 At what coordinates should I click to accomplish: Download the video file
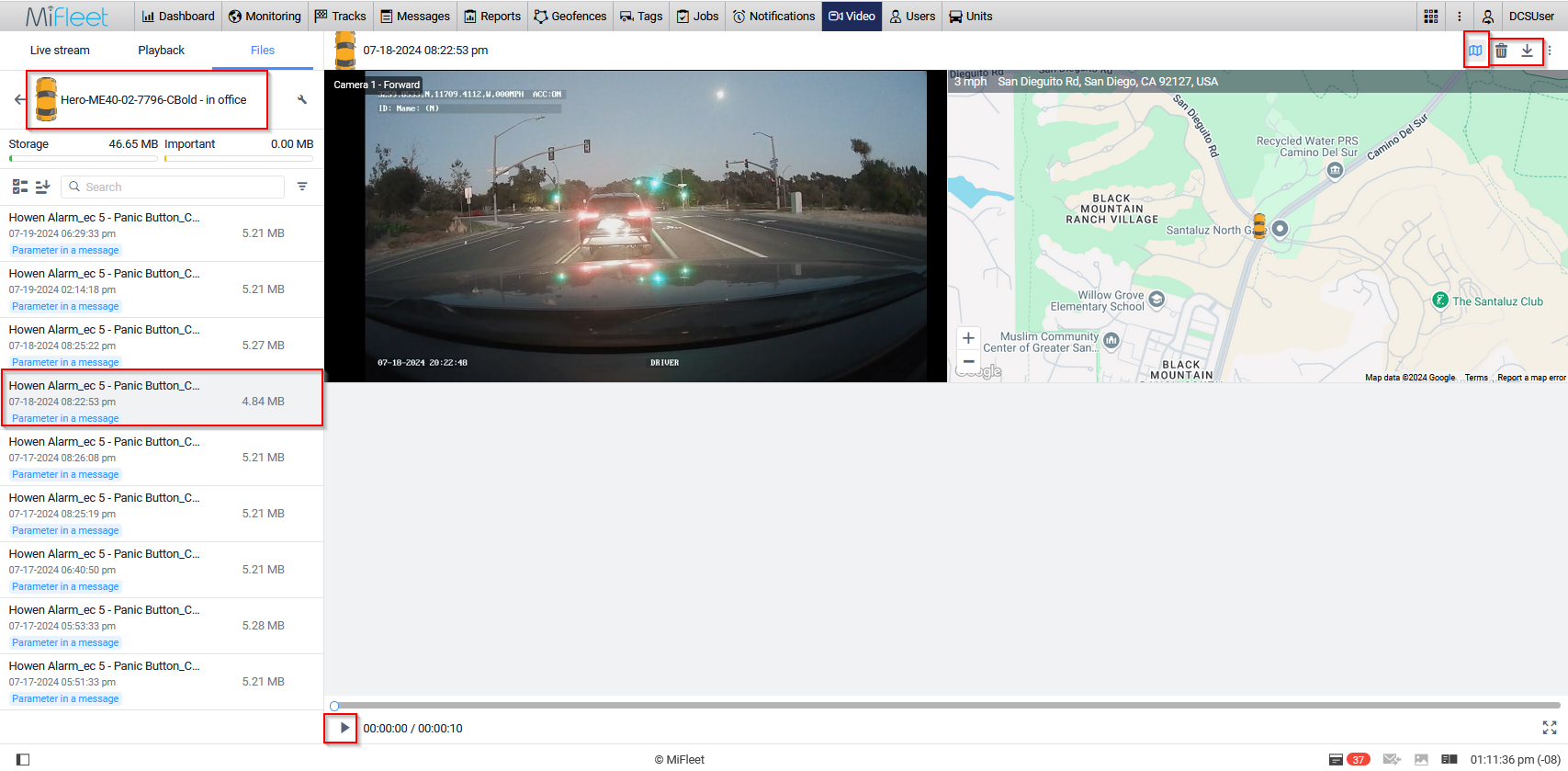pyautogui.click(x=1527, y=51)
